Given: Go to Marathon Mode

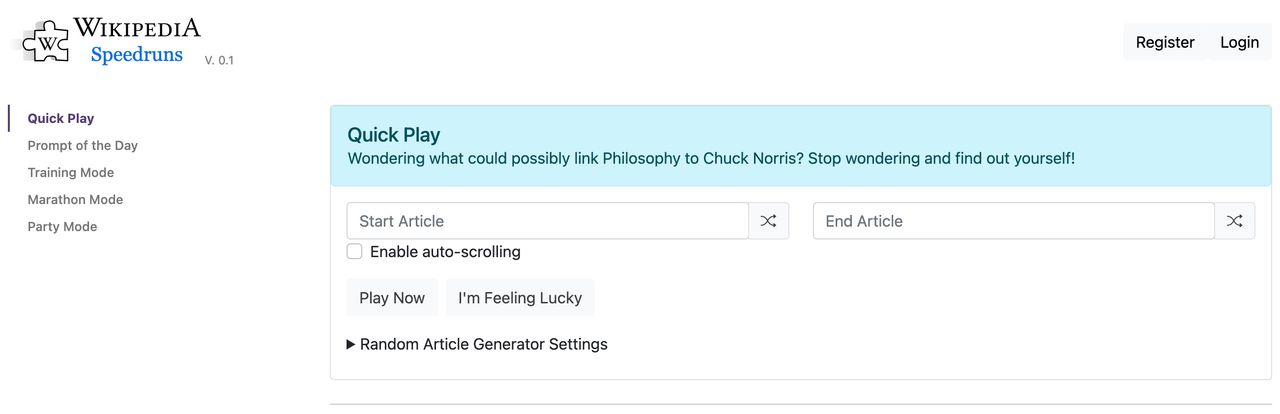Looking at the screenshot, I should (x=75, y=200).
